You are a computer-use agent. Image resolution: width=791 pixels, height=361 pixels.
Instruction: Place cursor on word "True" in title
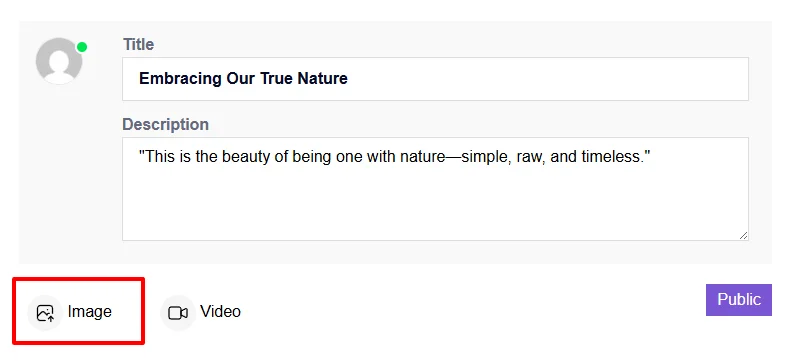276,79
